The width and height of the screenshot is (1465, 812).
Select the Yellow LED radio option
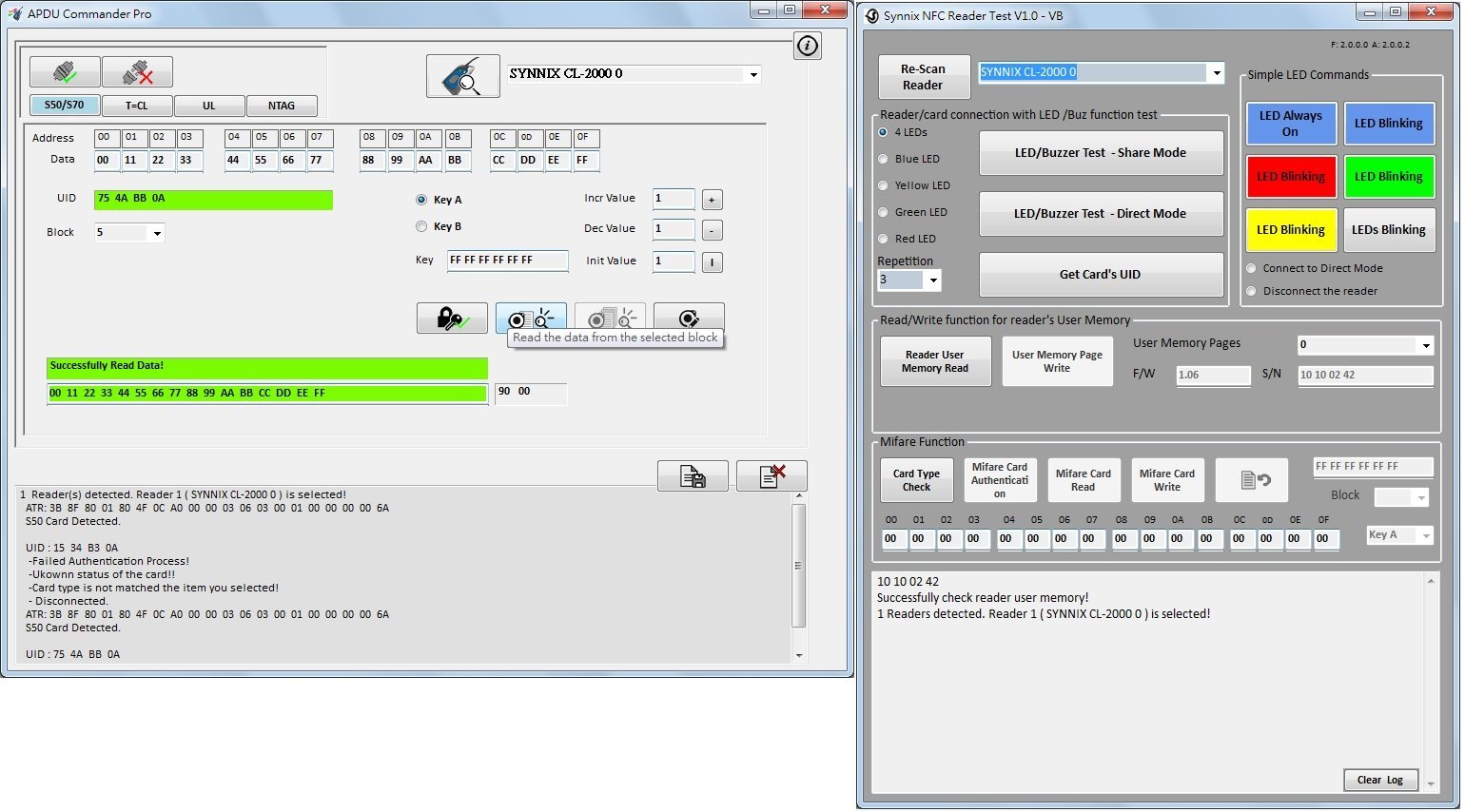[883, 185]
